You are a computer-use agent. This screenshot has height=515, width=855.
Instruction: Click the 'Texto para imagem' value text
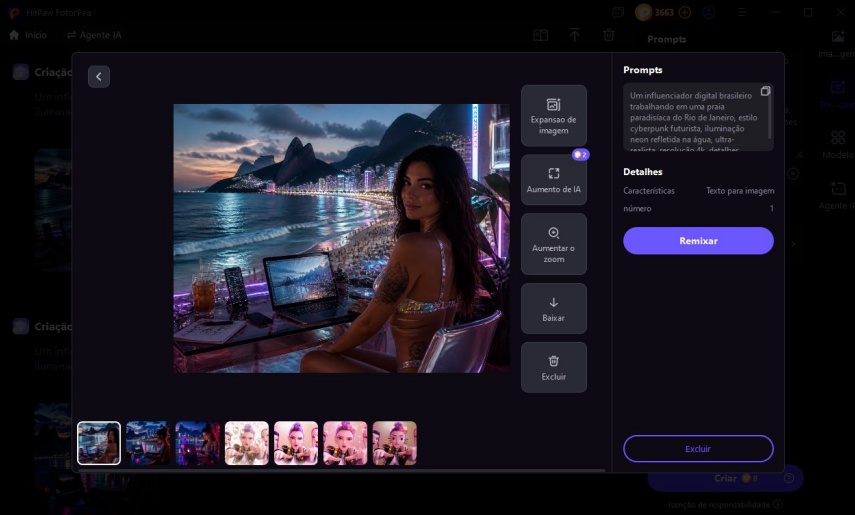tap(740, 191)
